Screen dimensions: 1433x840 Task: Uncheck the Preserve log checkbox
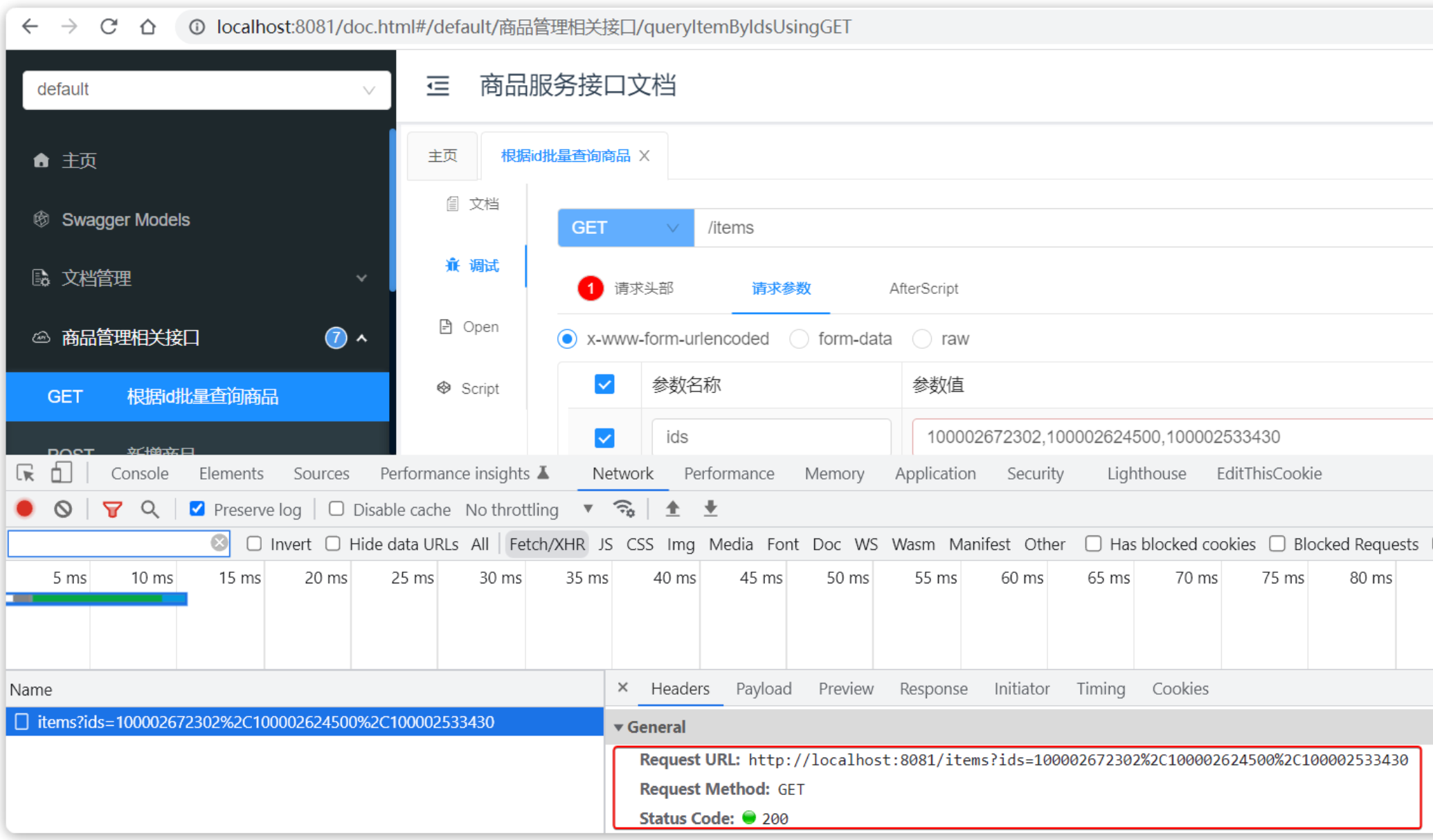197,509
